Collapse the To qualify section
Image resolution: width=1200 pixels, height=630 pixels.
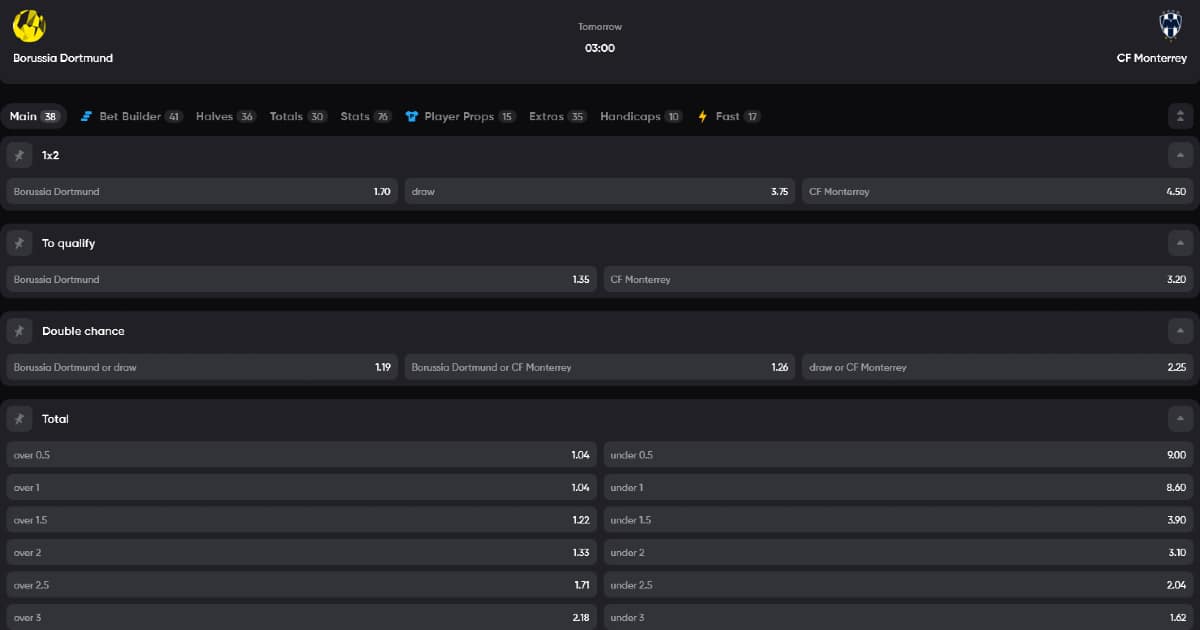(x=1181, y=243)
